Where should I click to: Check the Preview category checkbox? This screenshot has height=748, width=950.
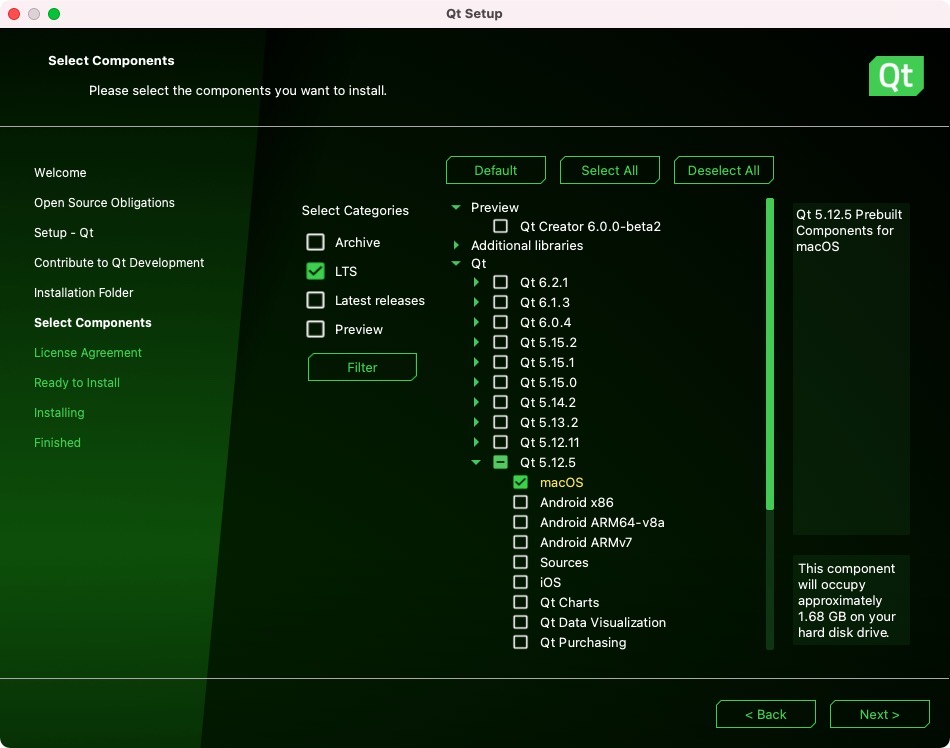coord(316,329)
